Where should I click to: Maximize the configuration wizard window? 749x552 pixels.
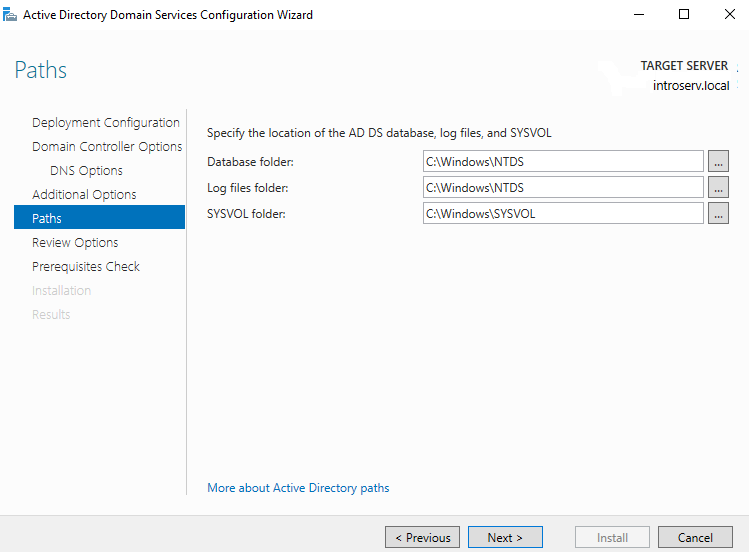(x=684, y=15)
